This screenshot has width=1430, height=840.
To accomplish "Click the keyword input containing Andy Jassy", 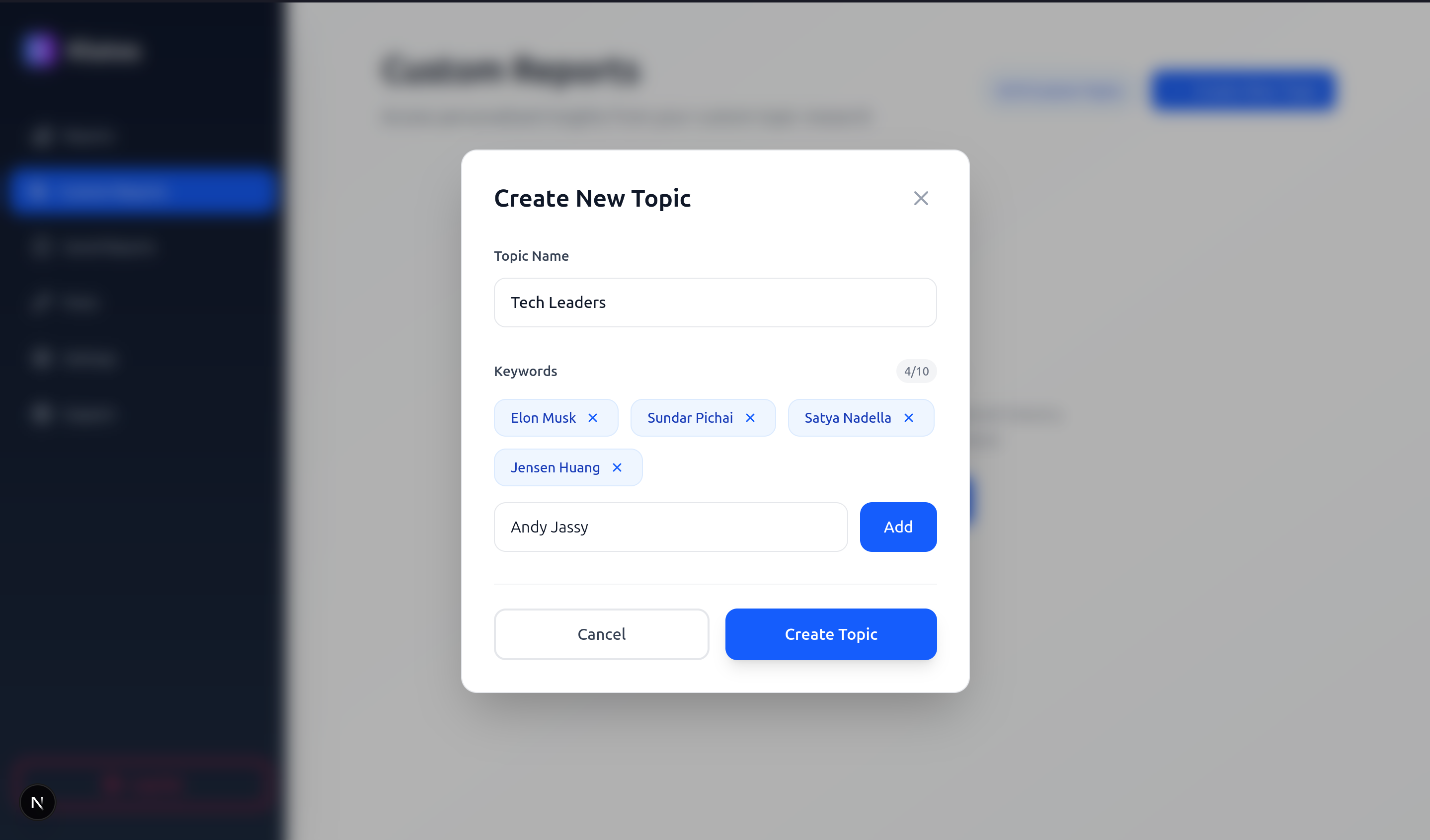I will tap(670, 527).
